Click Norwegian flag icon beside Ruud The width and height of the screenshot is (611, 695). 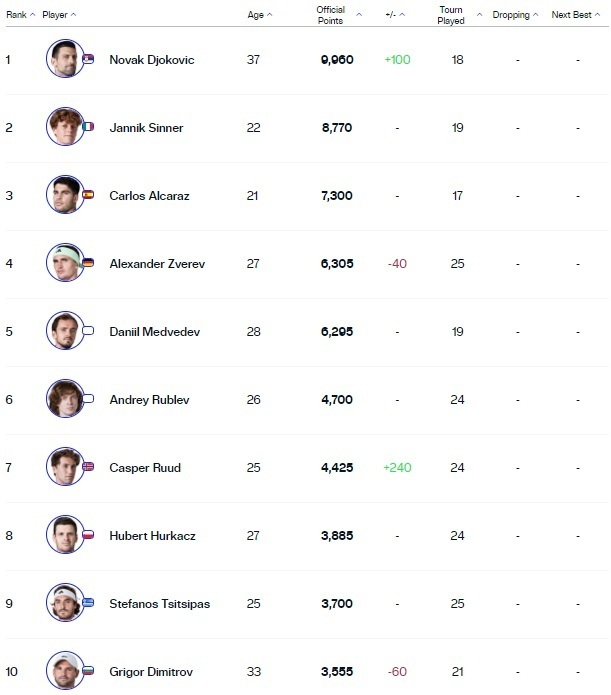coord(88,468)
